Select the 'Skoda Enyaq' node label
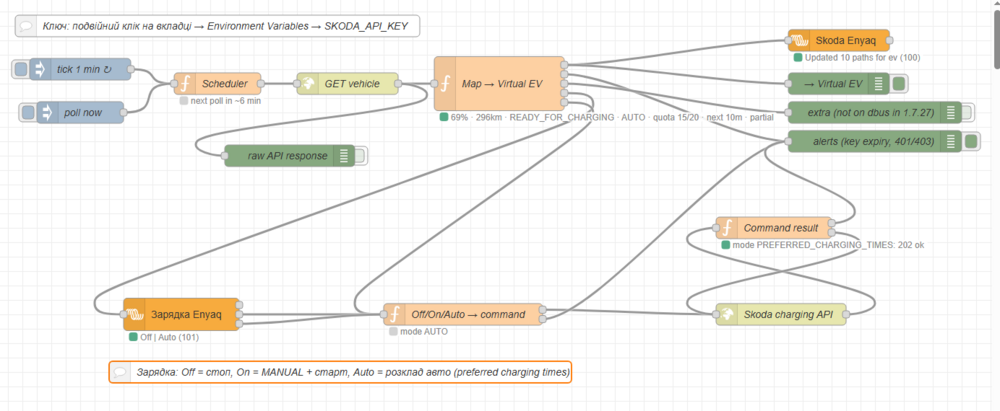This screenshot has height=411, width=1000. click(845, 41)
